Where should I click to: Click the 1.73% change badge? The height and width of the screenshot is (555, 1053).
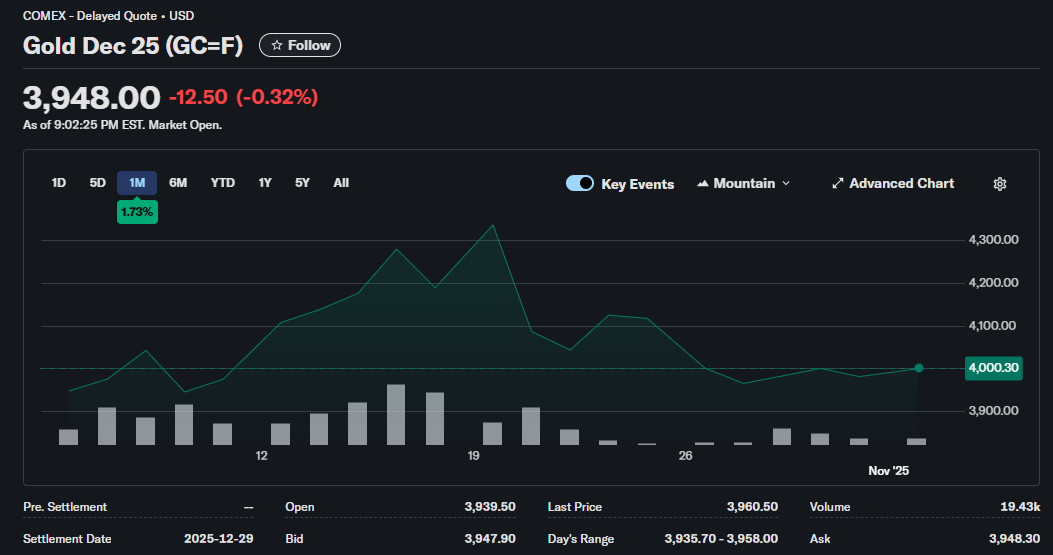137,212
